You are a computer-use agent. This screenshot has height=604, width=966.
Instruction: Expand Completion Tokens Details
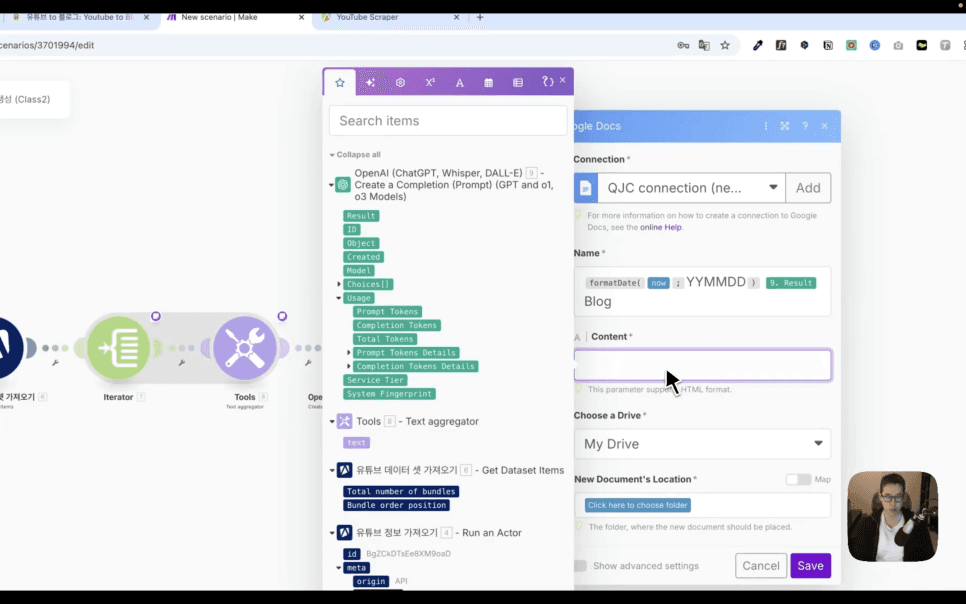(x=349, y=366)
